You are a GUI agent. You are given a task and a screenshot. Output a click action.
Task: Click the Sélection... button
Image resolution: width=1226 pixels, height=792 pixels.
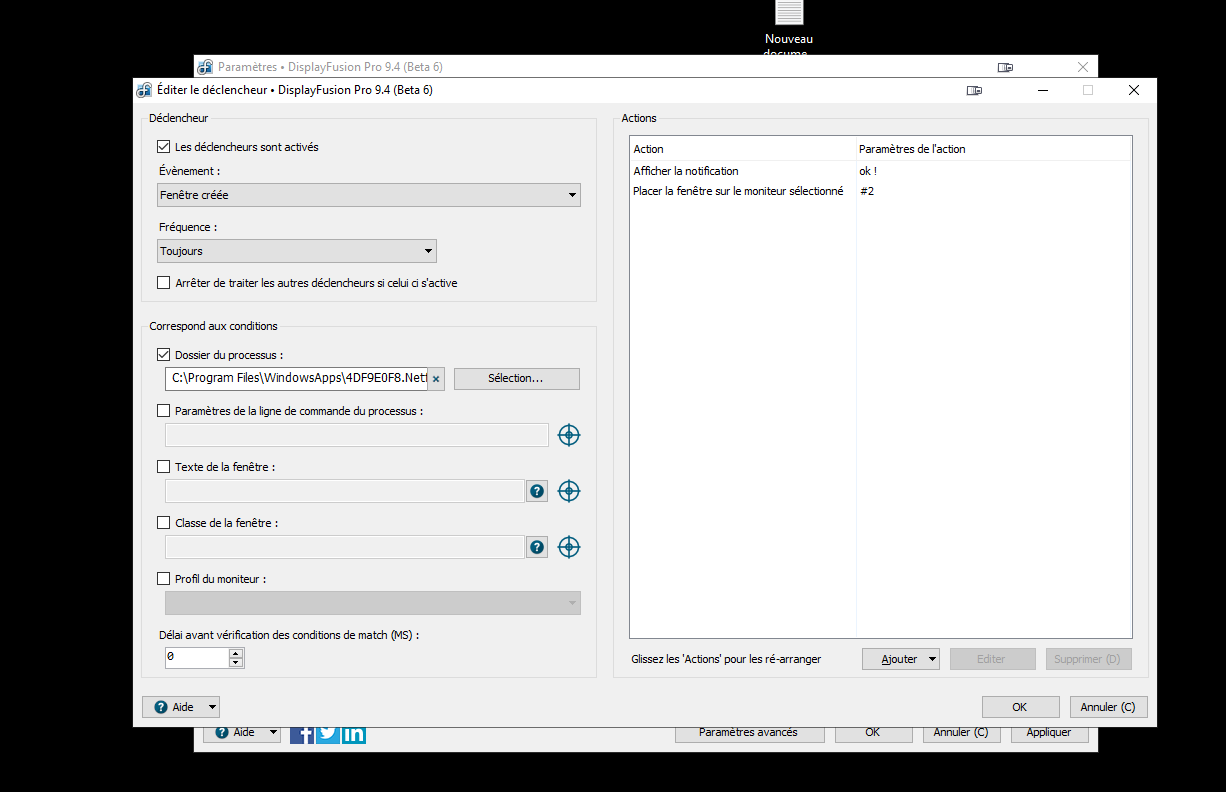pyautogui.click(x=516, y=379)
